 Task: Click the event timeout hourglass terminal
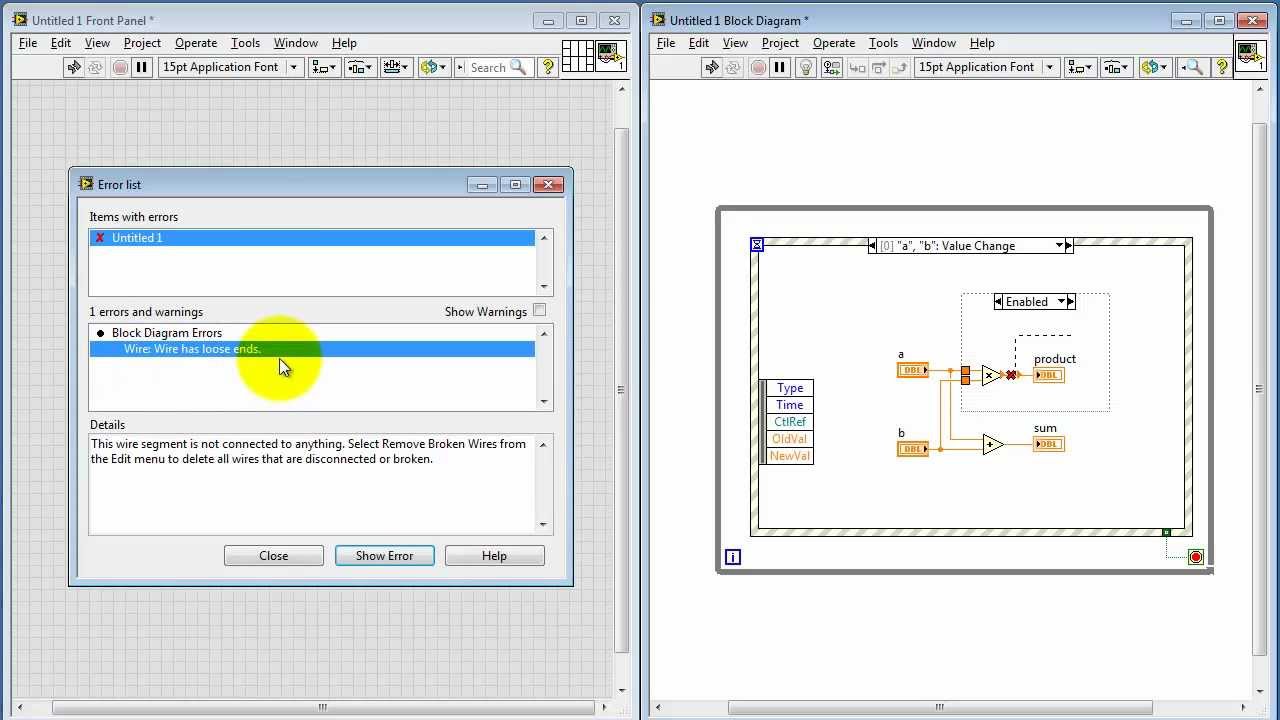point(757,245)
